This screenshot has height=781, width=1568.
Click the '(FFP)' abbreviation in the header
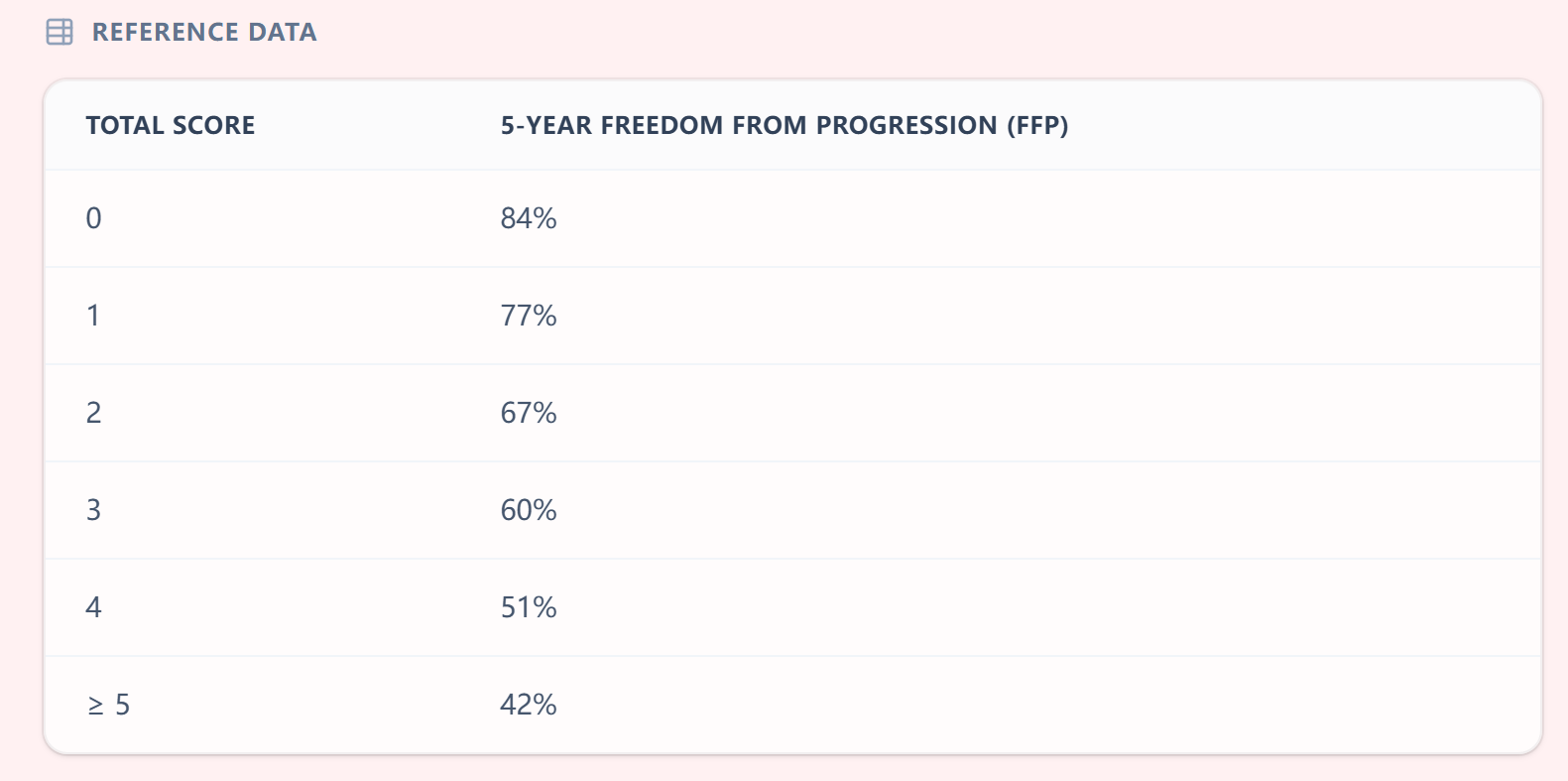tap(1037, 125)
